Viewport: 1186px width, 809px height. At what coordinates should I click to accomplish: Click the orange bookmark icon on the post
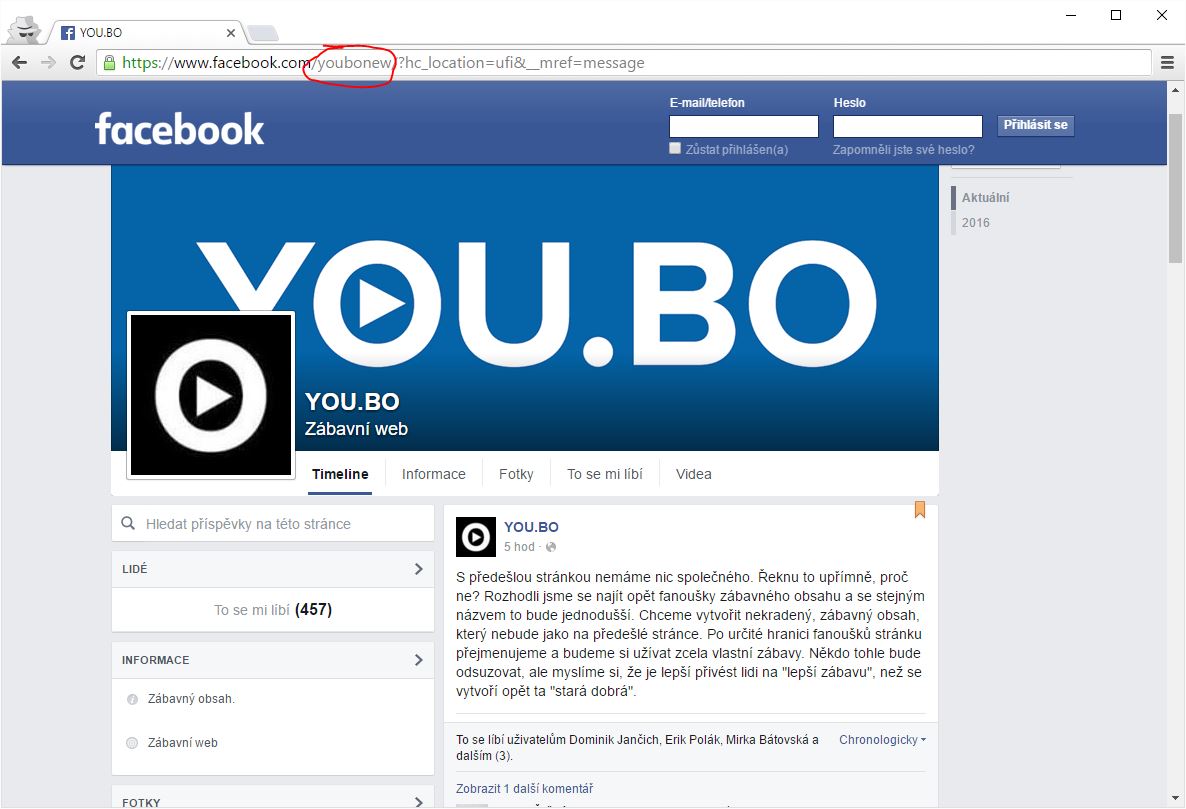(920, 510)
